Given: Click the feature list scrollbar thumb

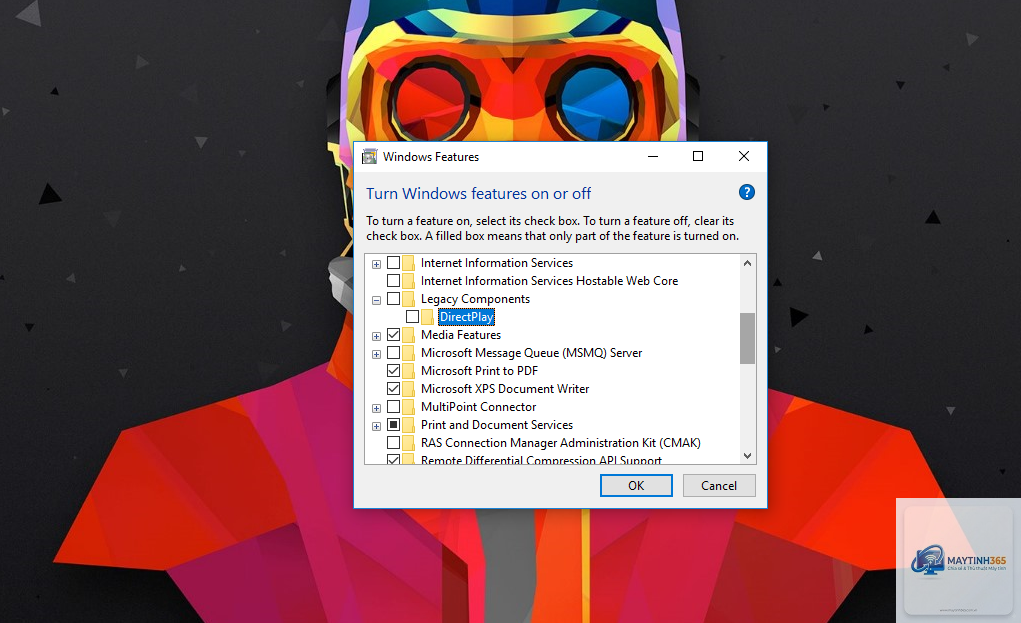Looking at the screenshot, I should 748,339.
